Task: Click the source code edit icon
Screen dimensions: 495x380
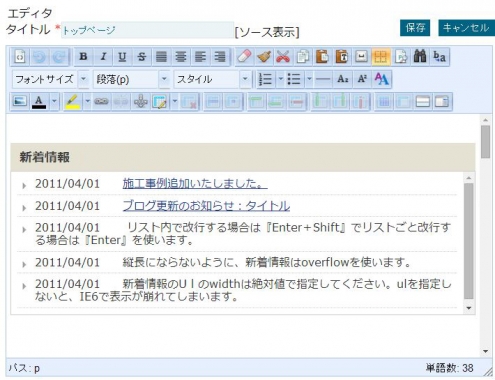Action: pyautogui.click(x=20, y=57)
